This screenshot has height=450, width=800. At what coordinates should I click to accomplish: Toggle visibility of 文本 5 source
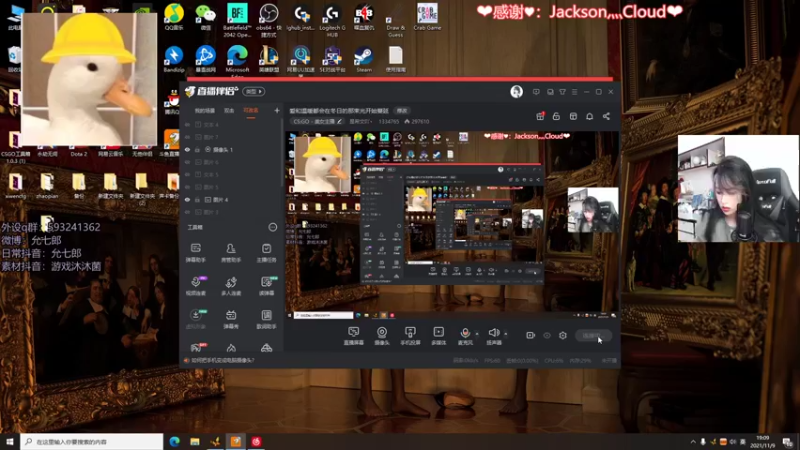point(187,174)
